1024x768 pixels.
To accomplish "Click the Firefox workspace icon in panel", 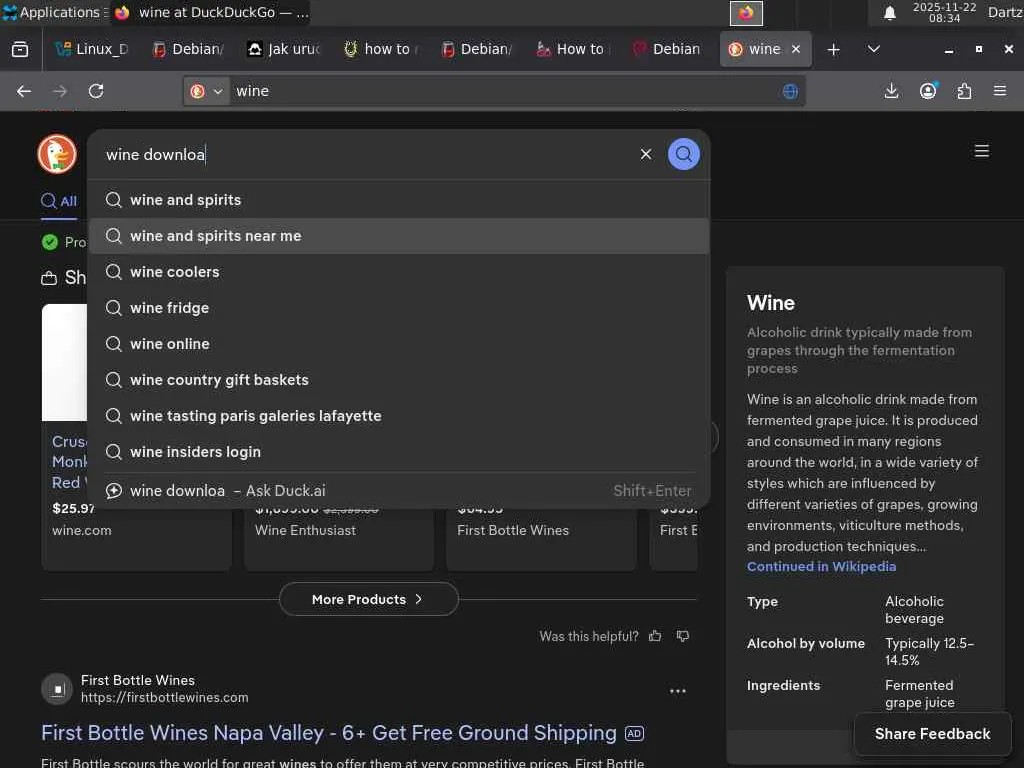I will pos(746,13).
